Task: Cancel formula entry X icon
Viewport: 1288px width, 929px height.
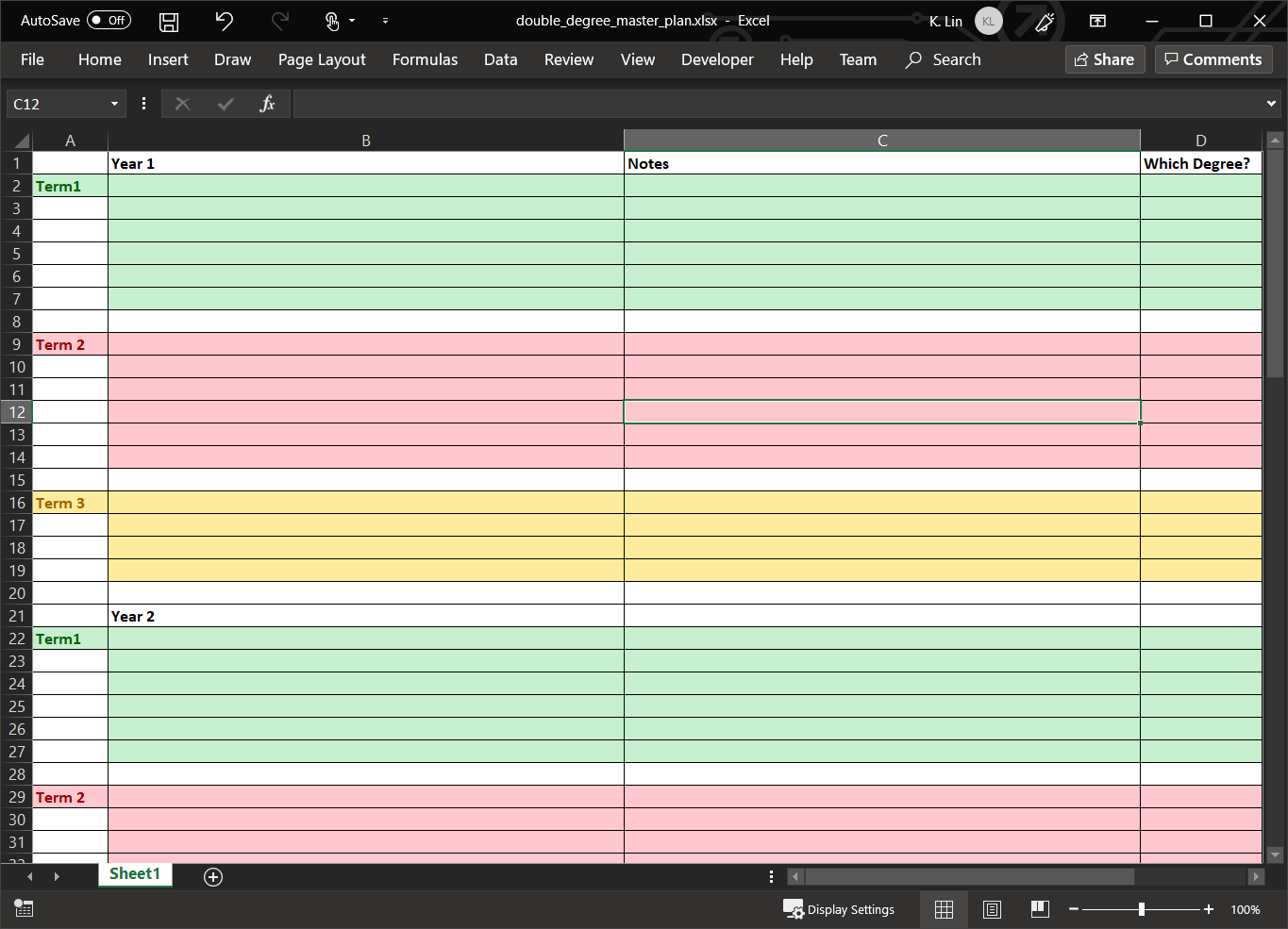Action: pyautogui.click(x=182, y=104)
